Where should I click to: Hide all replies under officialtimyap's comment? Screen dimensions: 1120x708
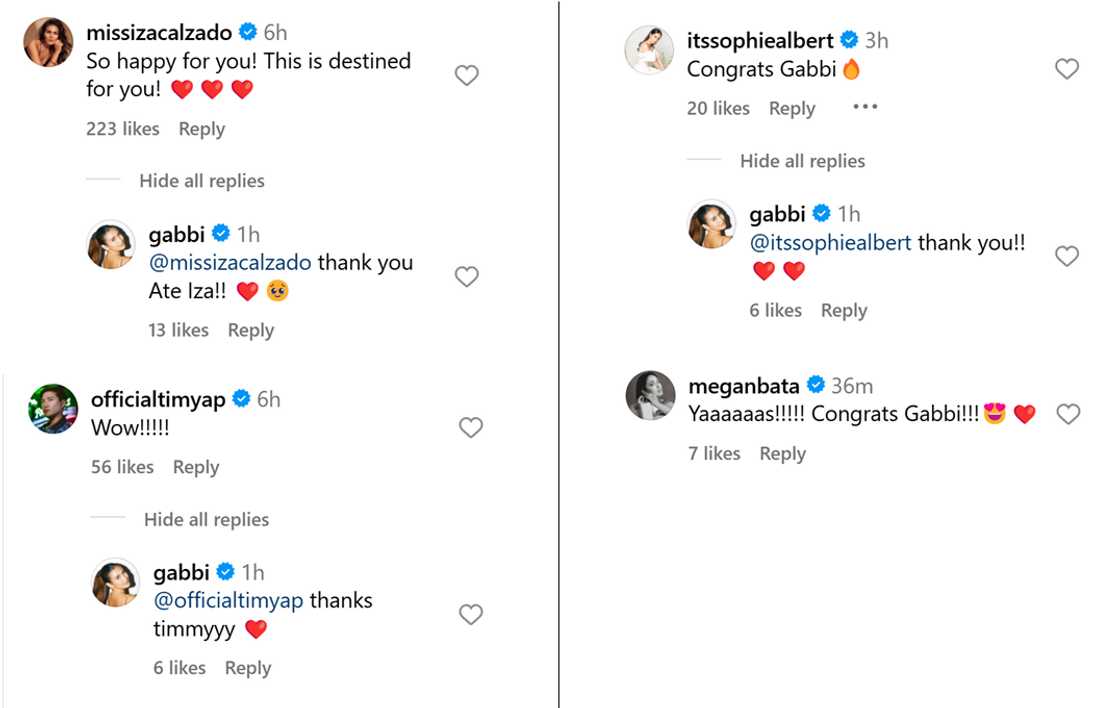[206, 520]
